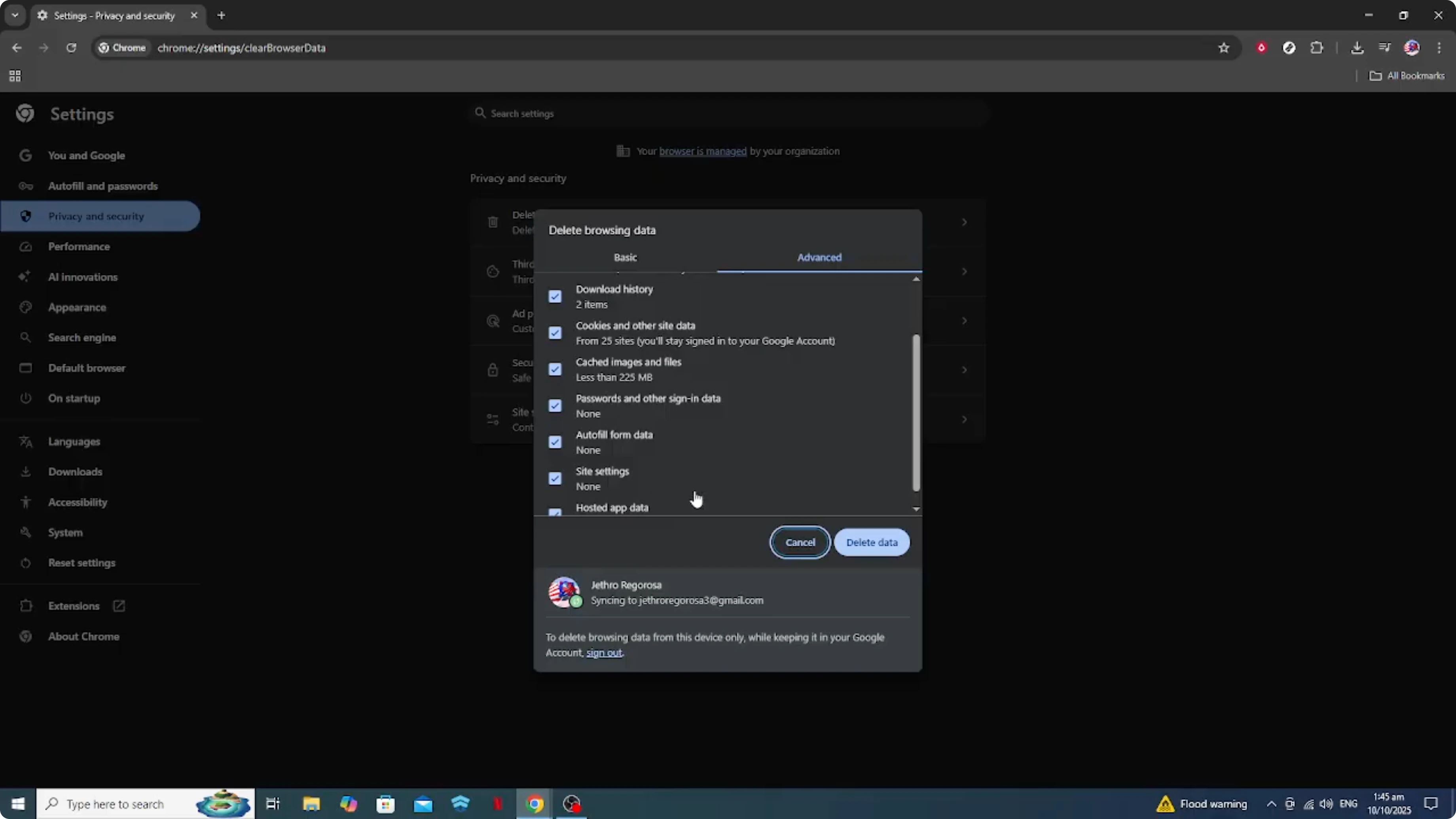Open the Extensions puzzle icon in toolbar
This screenshot has width=1456, height=819.
pos(1317,47)
